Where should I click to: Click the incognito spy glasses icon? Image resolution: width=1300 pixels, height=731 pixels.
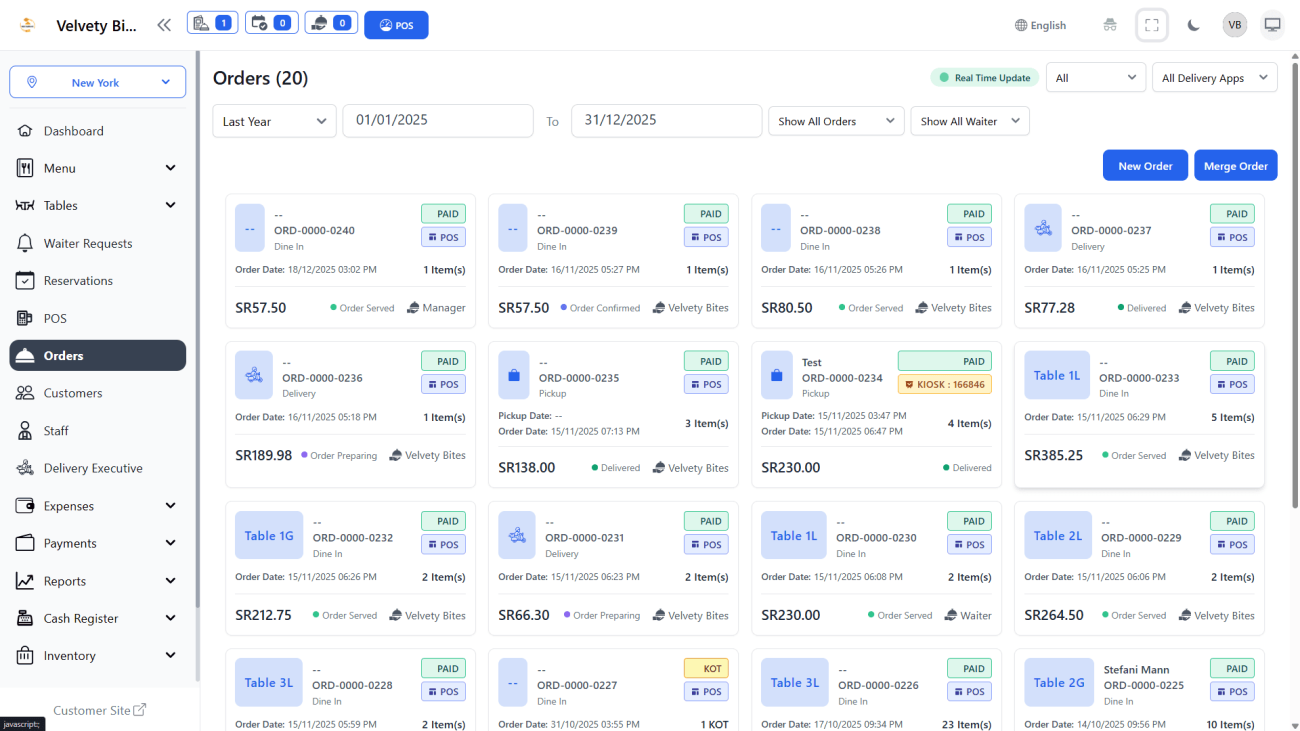(x=1110, y=25)
